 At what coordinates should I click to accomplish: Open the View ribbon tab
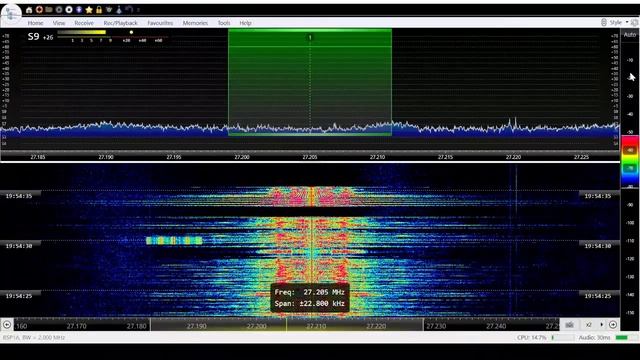pyautogui.click(x=59, y=23)
